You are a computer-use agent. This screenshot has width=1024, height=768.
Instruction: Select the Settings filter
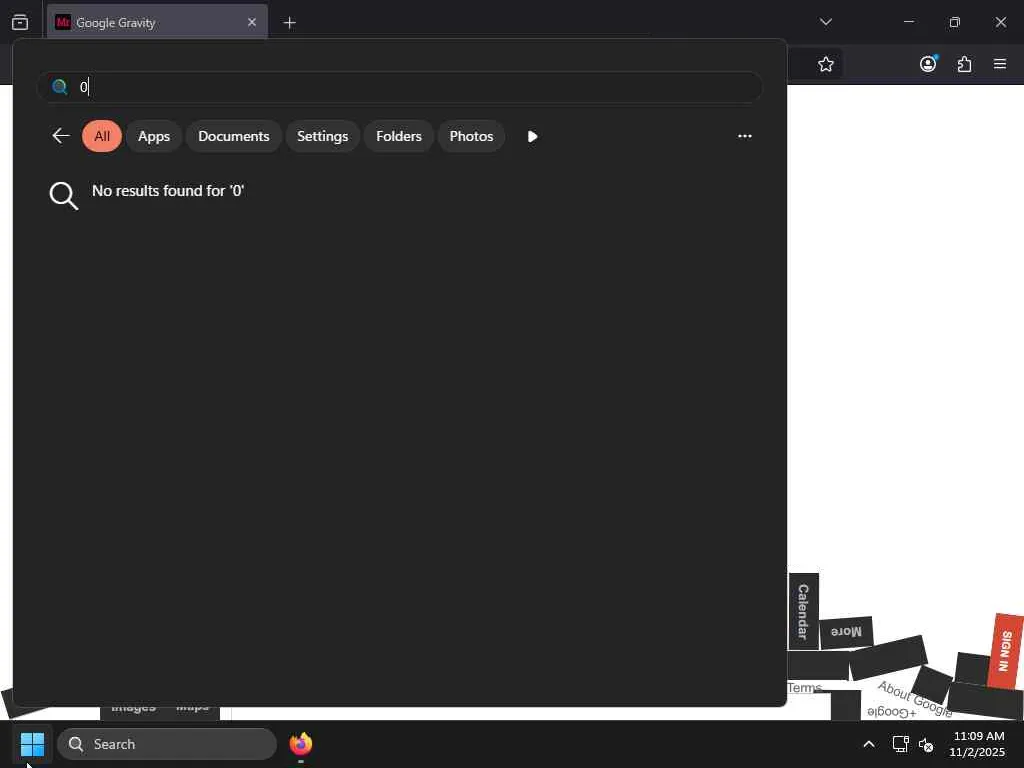click(x=323, y=136)
